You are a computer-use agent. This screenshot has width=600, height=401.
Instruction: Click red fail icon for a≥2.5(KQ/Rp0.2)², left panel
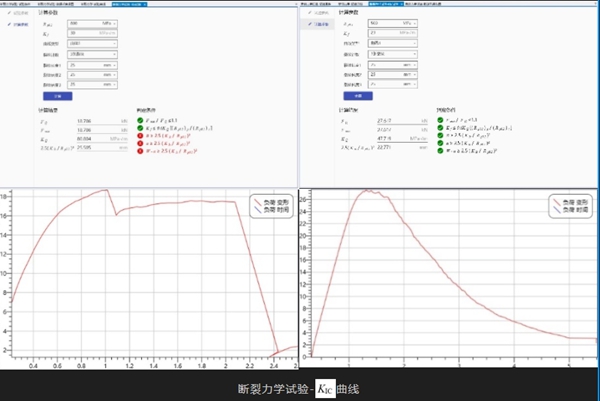(140, 143)
